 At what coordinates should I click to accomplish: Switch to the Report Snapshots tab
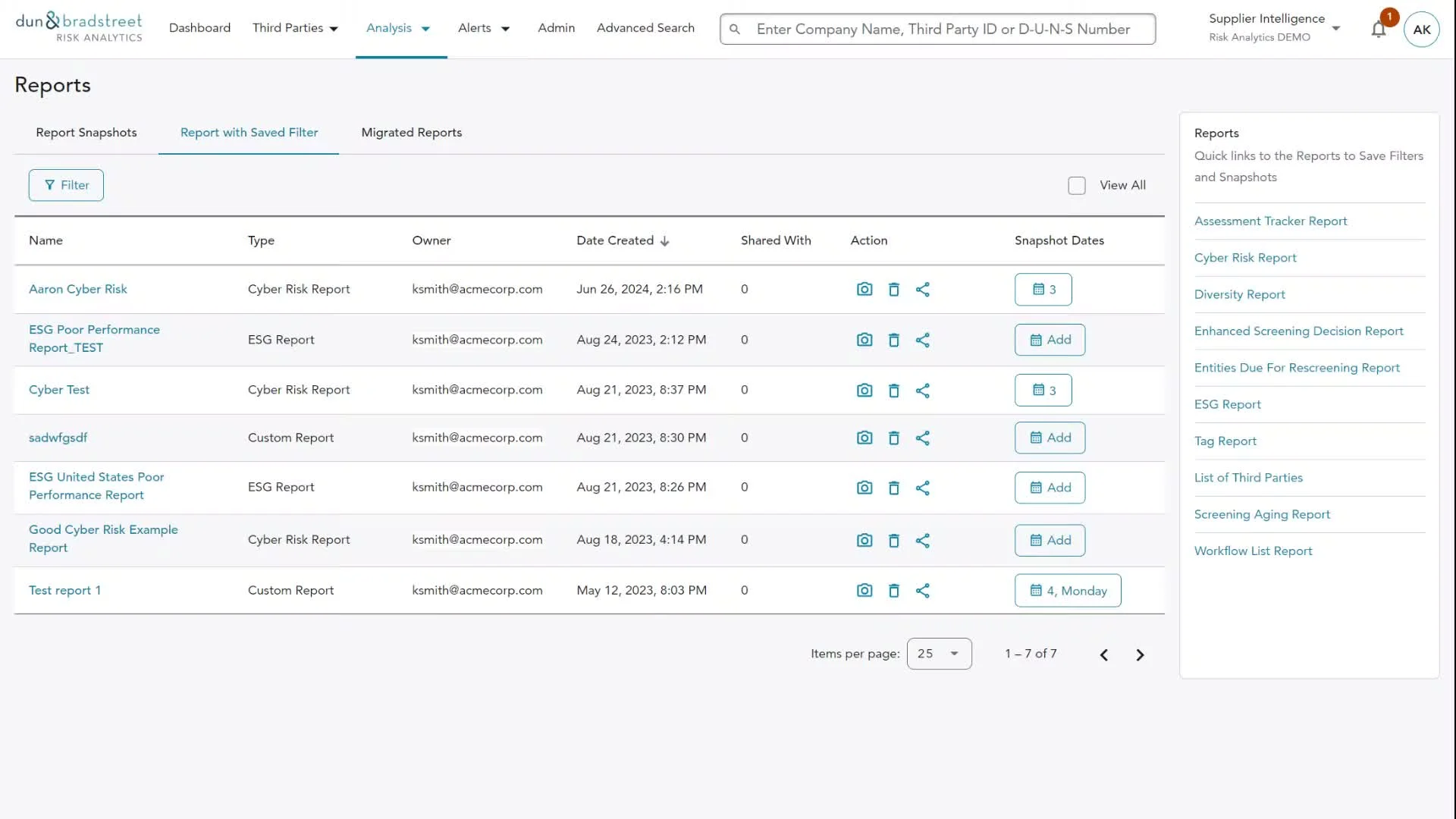(x=86, y=132)
